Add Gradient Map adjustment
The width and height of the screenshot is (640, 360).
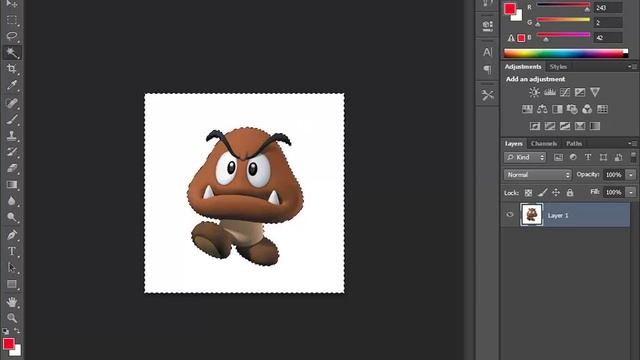click(x=595, y=126)
